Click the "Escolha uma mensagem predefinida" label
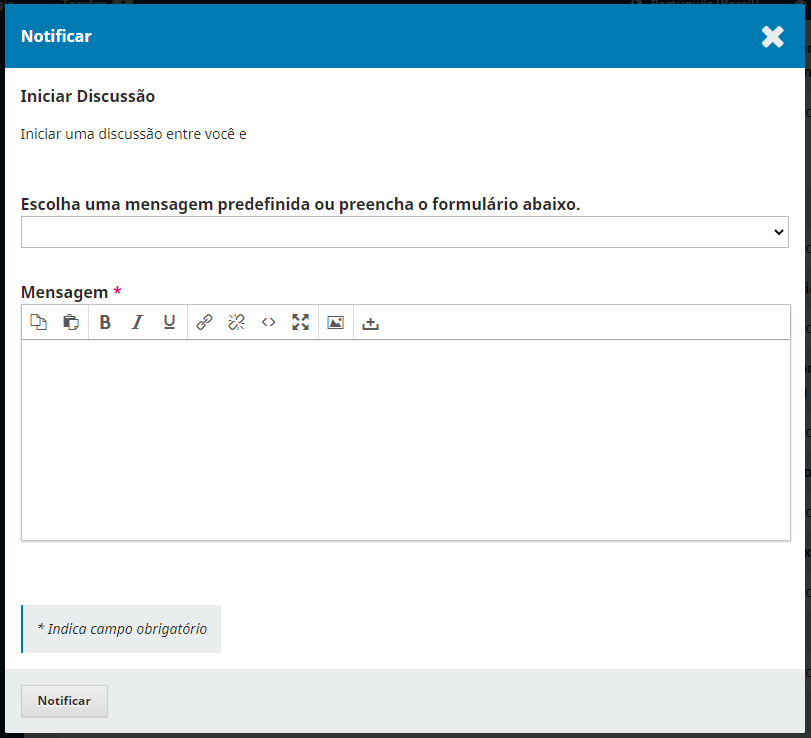This screenshot has width=811, height=738. tap(300, 204)
